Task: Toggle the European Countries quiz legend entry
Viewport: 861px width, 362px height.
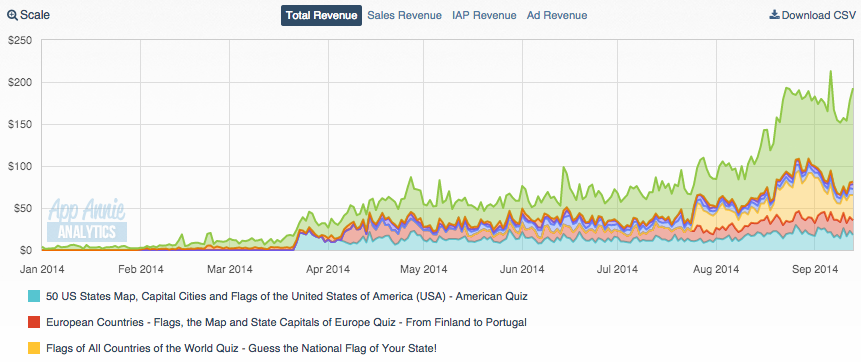Action: pyautogui.click(x=286, y=322)
